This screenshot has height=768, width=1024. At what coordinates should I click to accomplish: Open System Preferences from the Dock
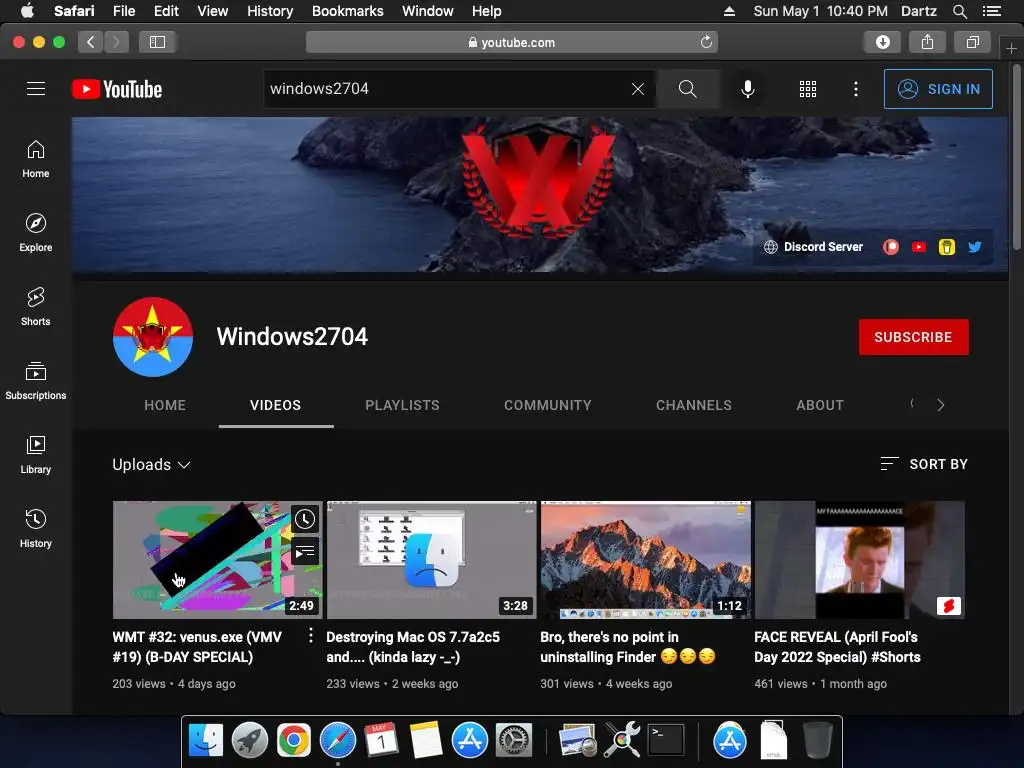[x=514, y=741]
